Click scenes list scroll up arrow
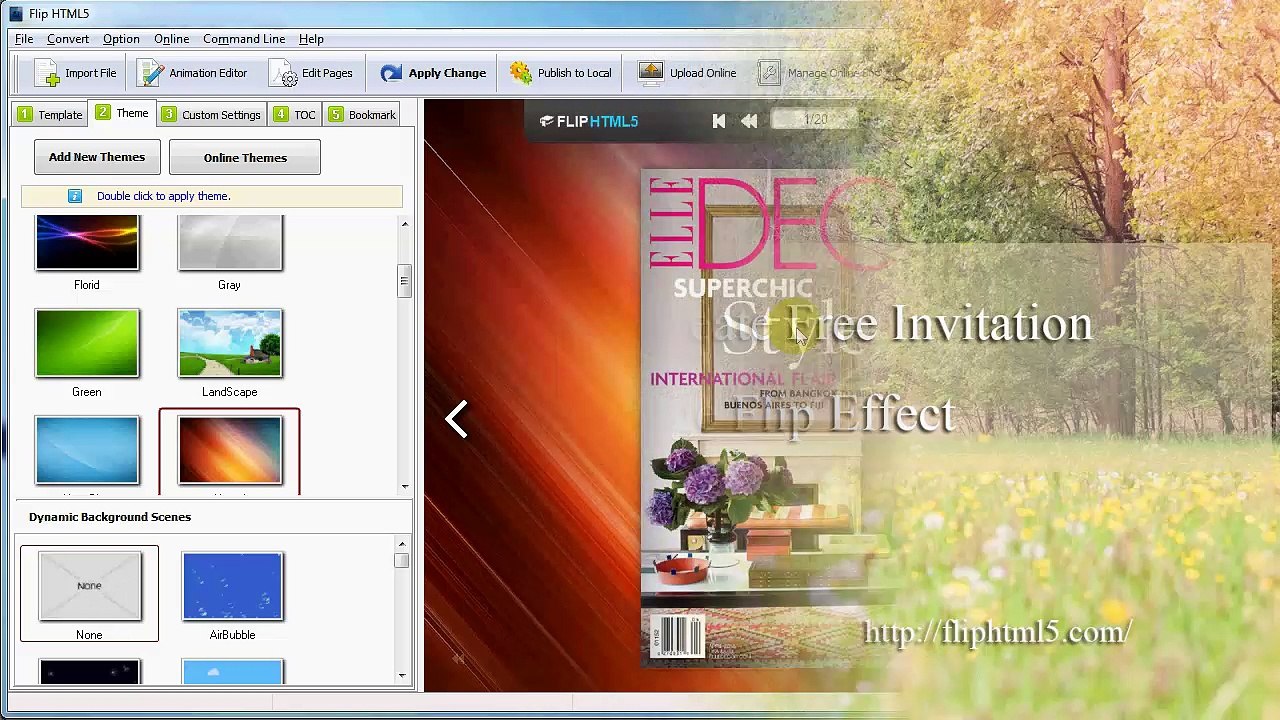1280x720 pixels. click(402, 545)
